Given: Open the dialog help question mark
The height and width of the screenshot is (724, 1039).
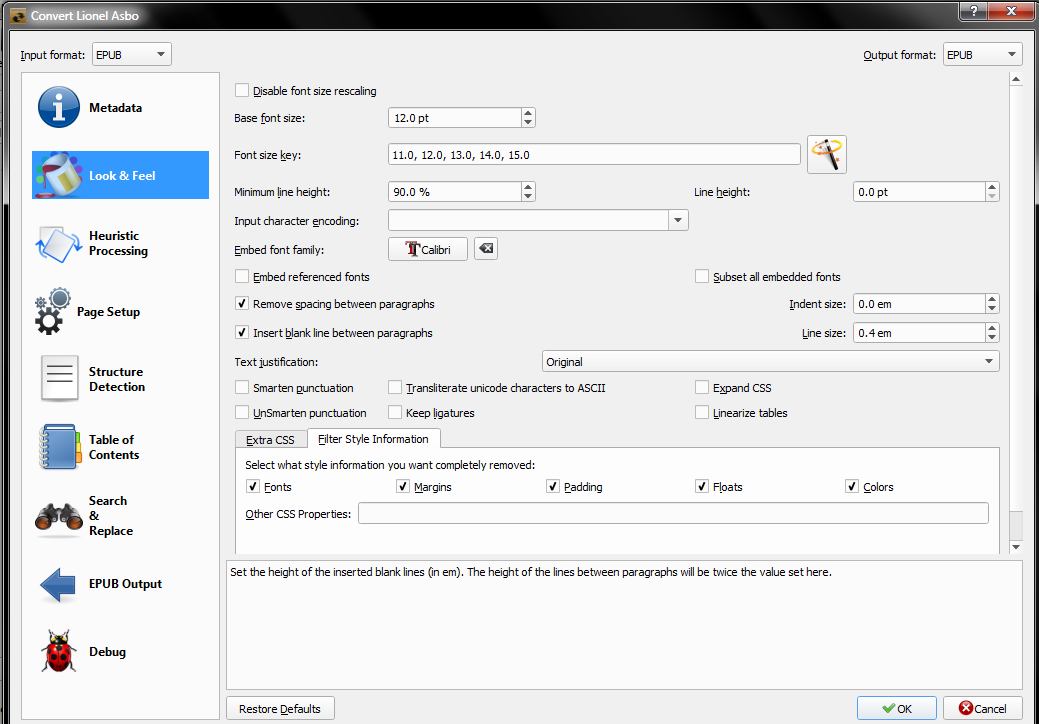Looking at the screenshot, I should tap(973, 11).
